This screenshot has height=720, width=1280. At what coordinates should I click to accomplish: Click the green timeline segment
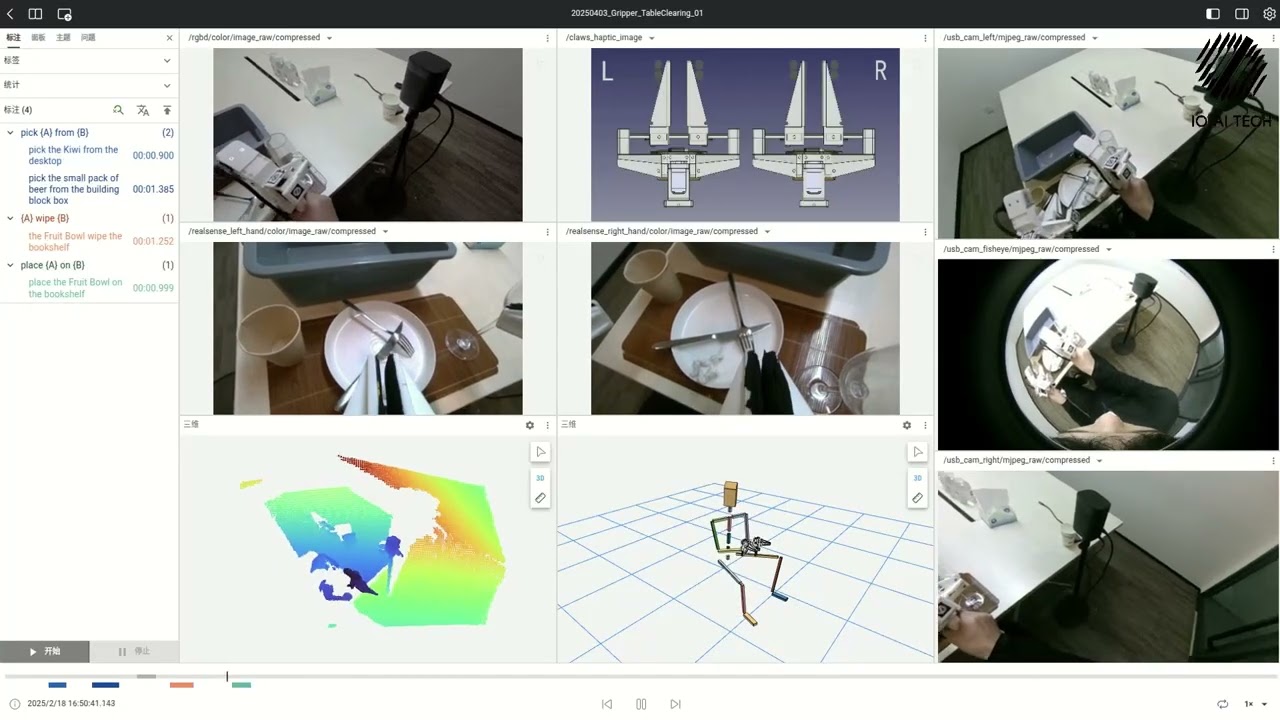click(x=241, y=685)
